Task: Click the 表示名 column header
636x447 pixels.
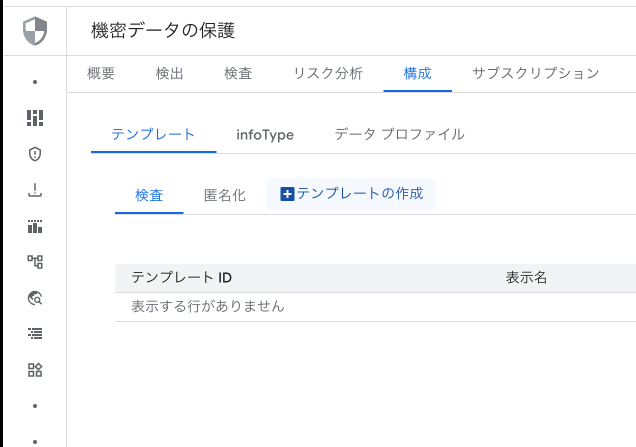Action: 526,278
